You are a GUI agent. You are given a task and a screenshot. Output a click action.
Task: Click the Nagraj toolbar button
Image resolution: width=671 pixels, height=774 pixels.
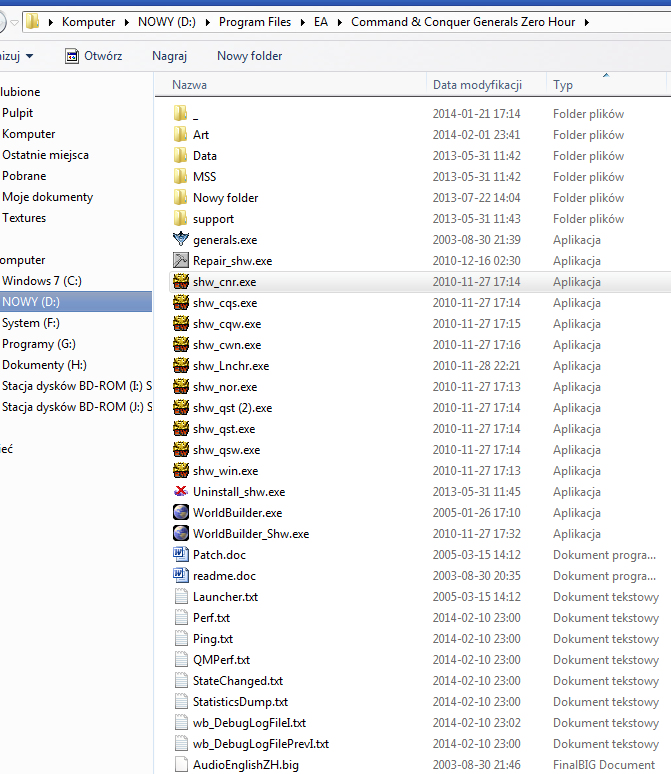[x=169, y=56]
